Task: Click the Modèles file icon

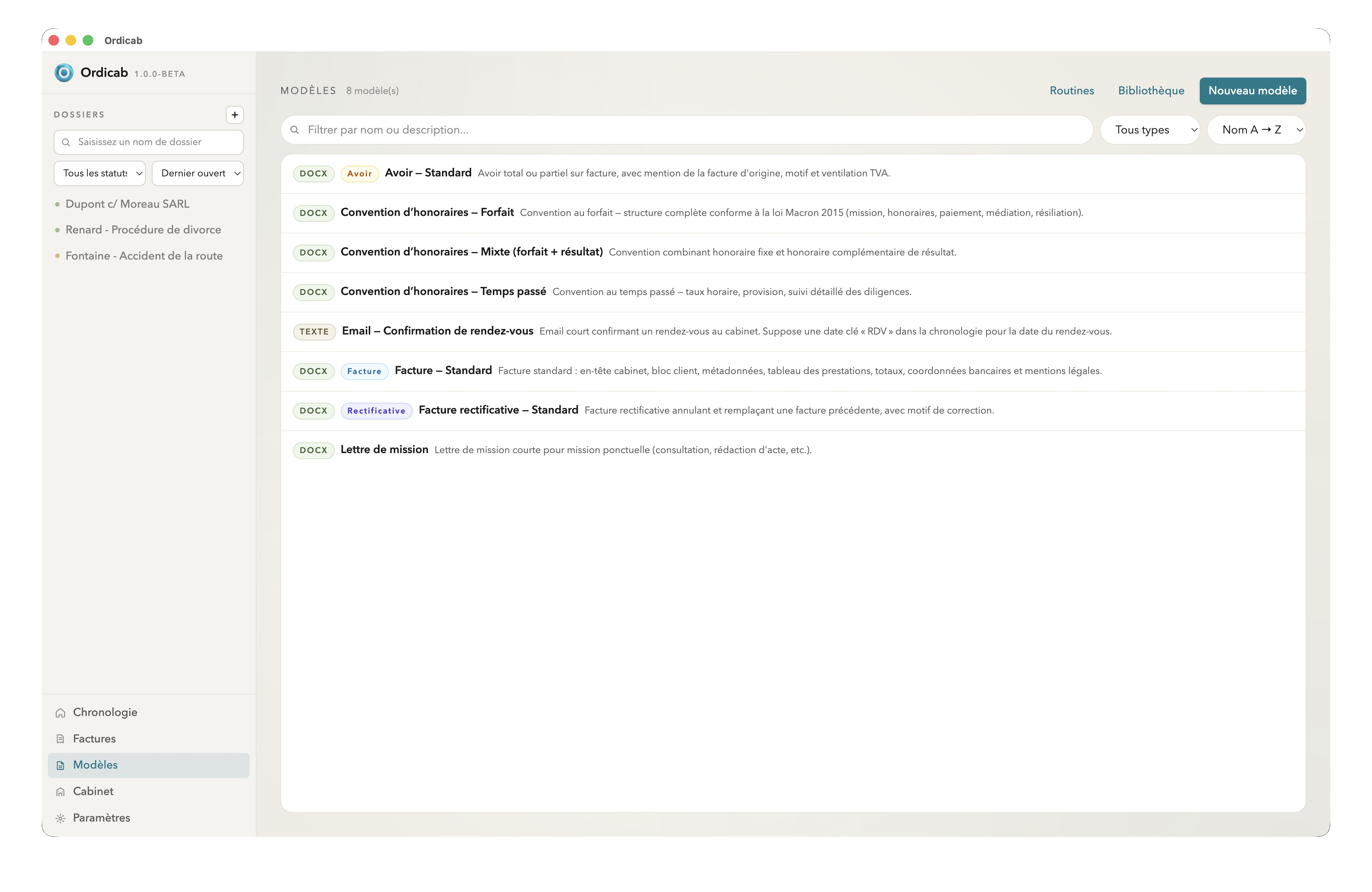Action: pos(60,766)
